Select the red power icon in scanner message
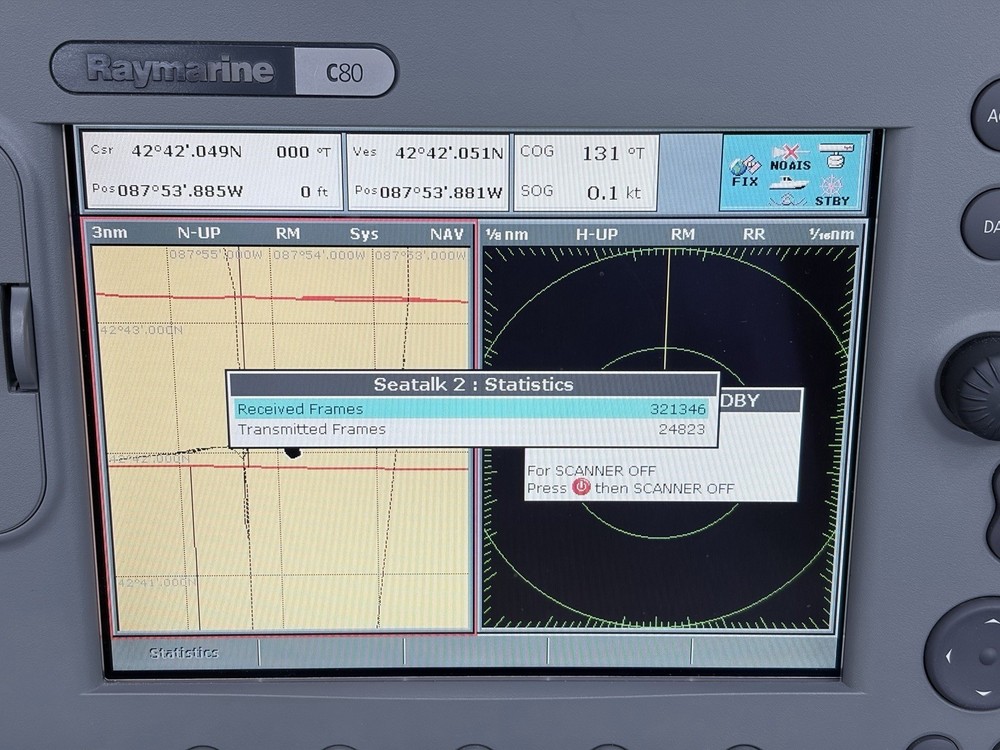The image size is (1000, 750). pyautogui.click(x=581, y=487)
